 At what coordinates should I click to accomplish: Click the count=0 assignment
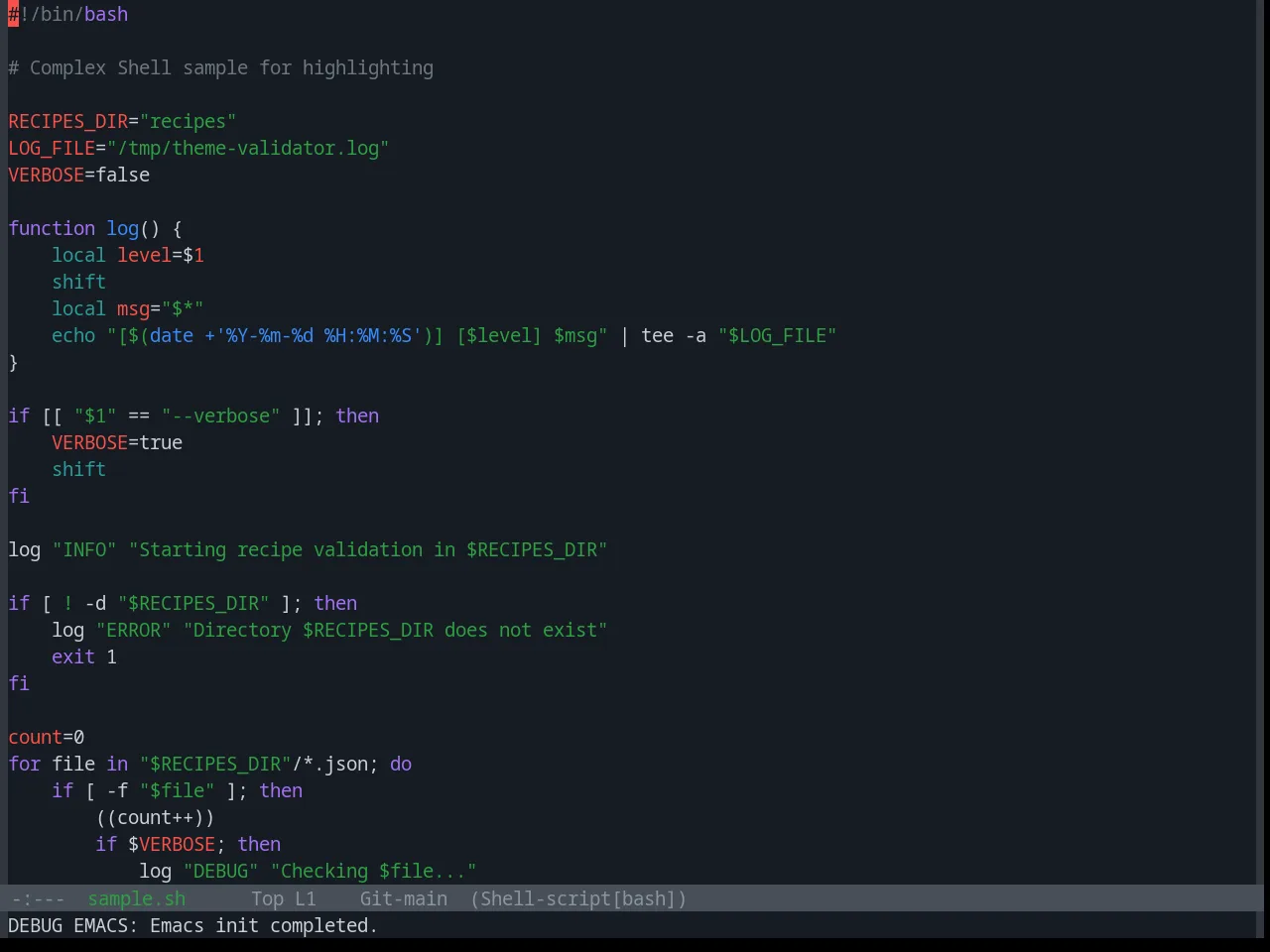[47, 737]
